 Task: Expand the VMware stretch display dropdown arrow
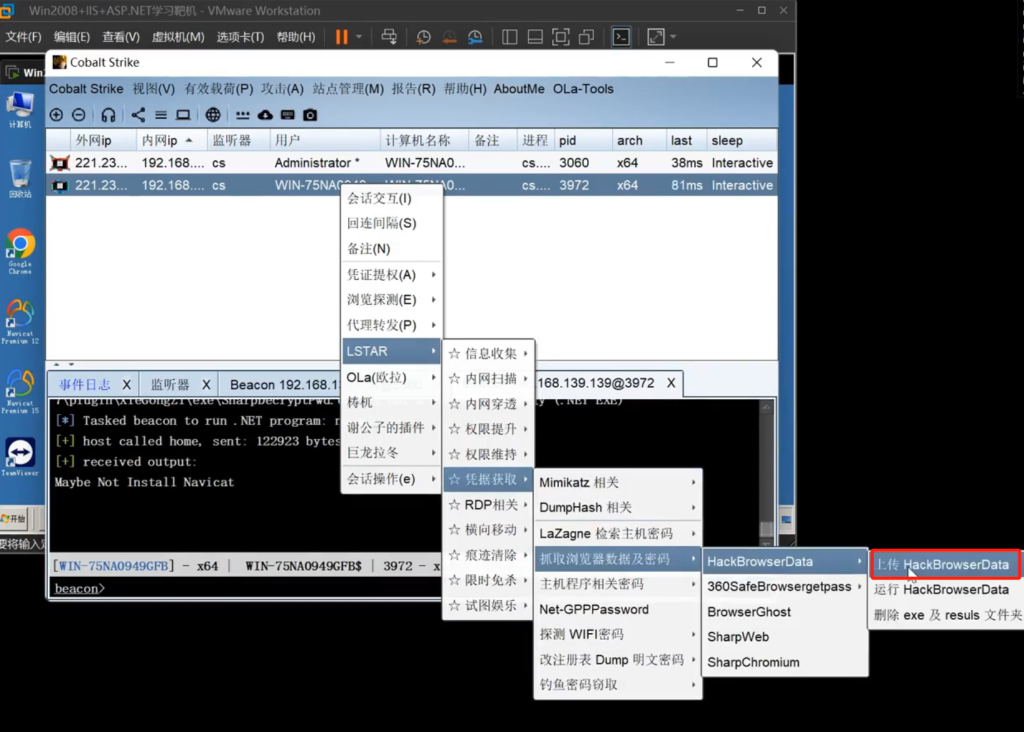pyautogui.click(x=673, y=37)
